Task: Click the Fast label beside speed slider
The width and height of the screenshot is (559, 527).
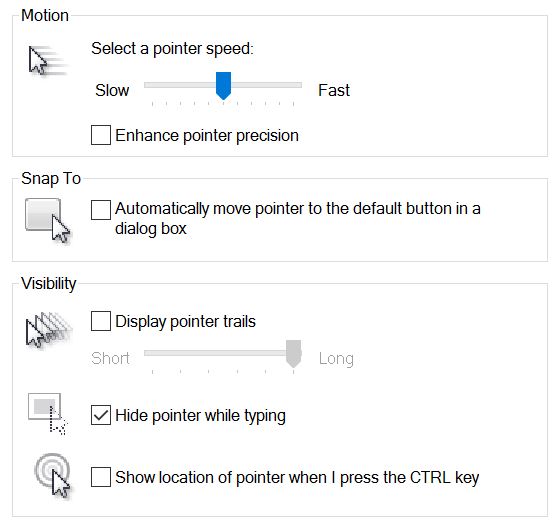Action: [334, 90]
